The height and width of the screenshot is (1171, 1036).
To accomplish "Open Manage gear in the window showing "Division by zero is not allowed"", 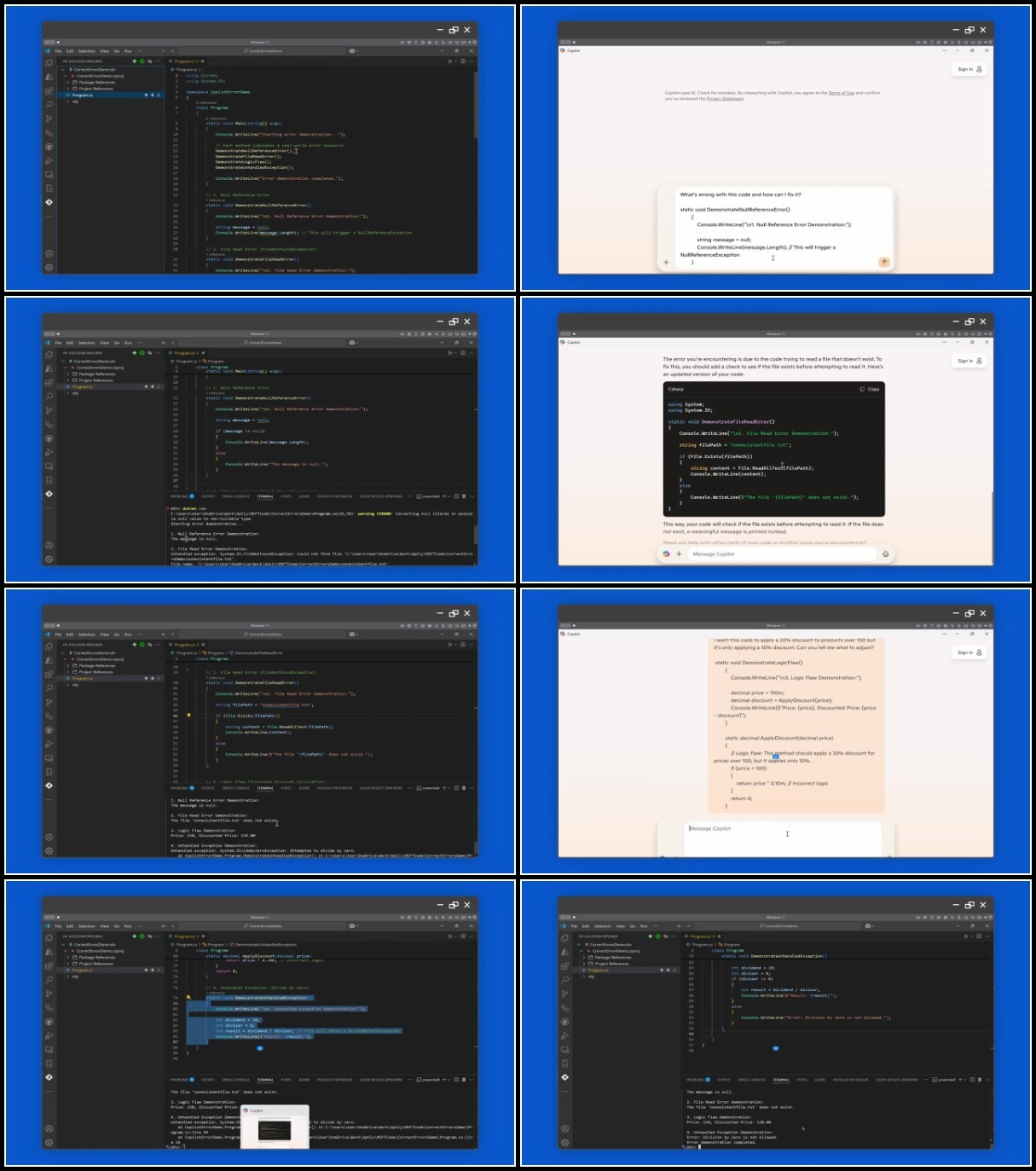I will 564,1143.
